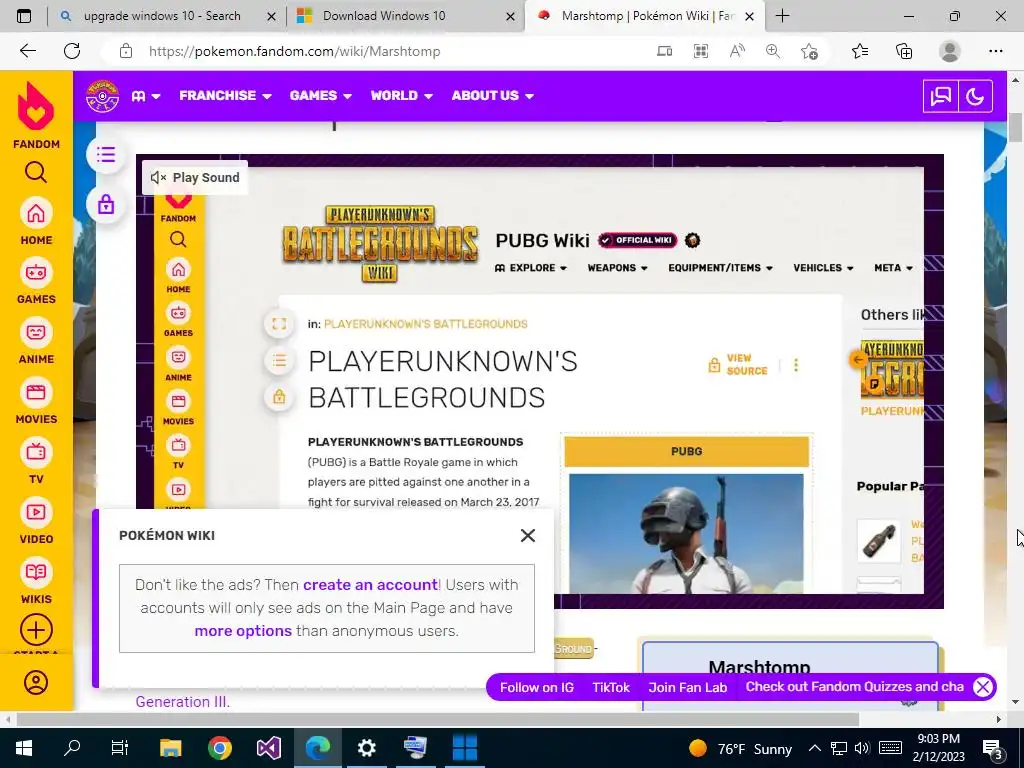
Task: Open File Explorer from taskbar
Action: click(x=170, y=748)
